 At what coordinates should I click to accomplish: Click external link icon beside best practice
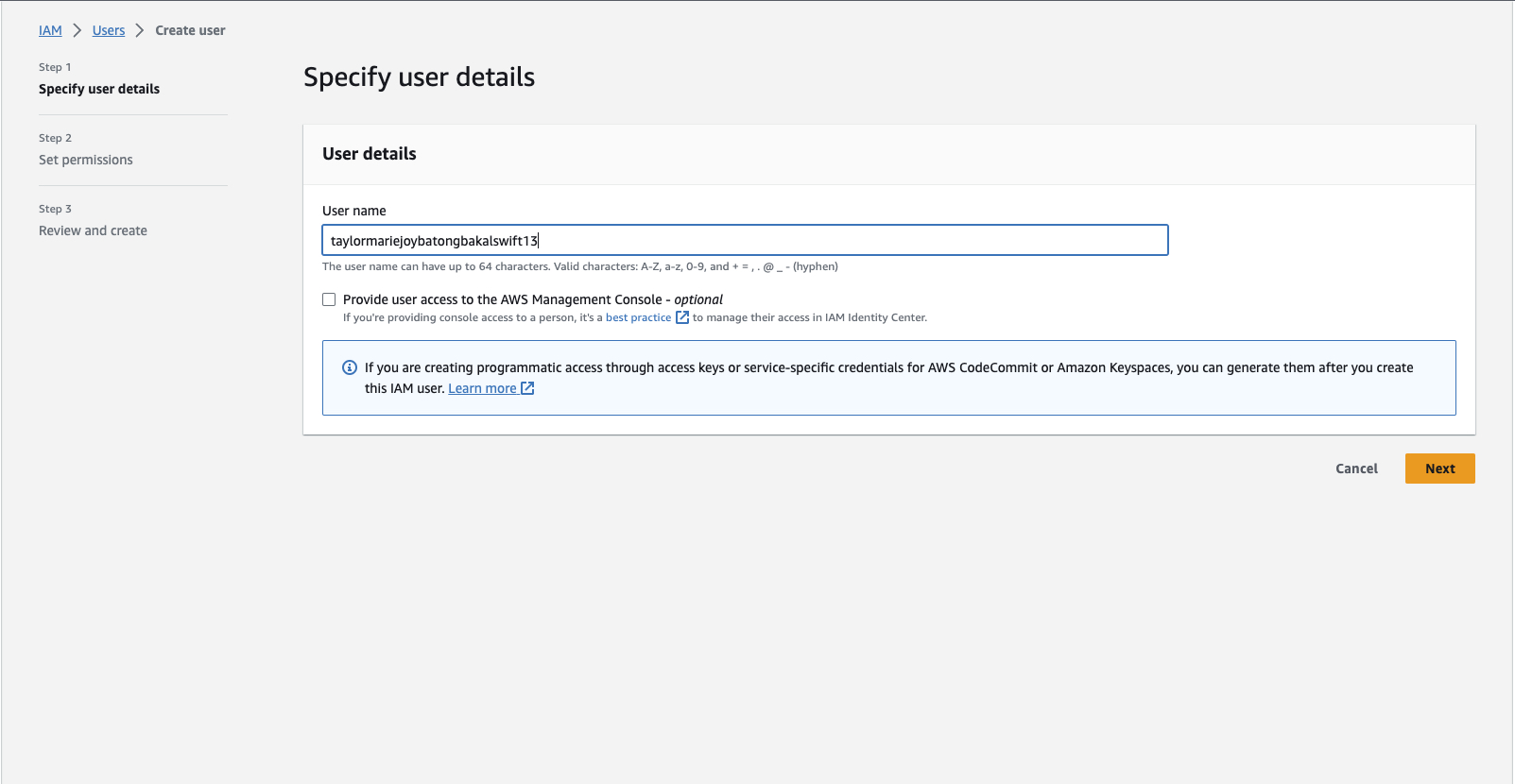[x=682, y=317]
